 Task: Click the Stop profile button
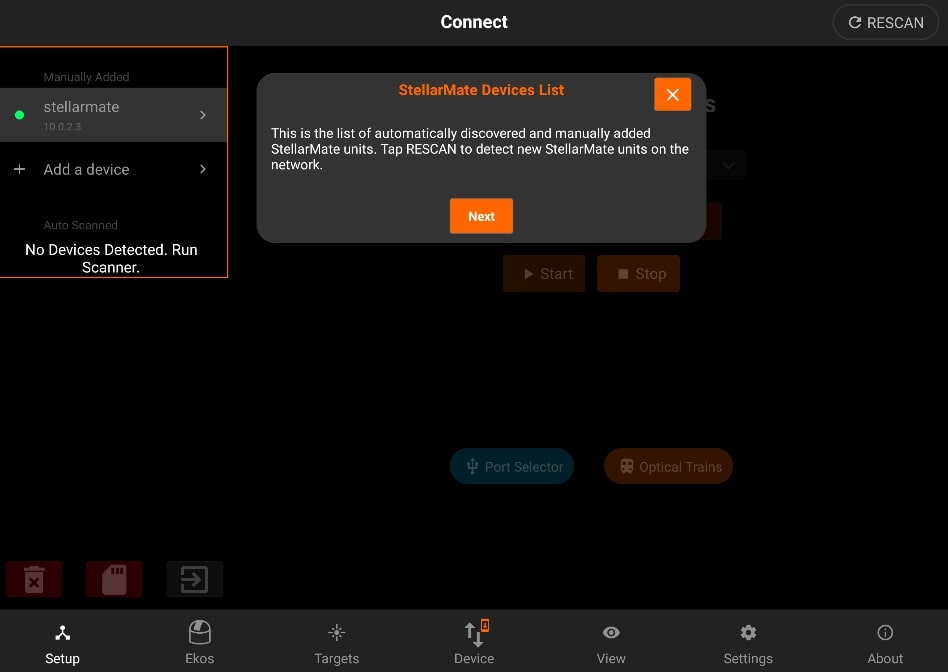tap(638, 273)
